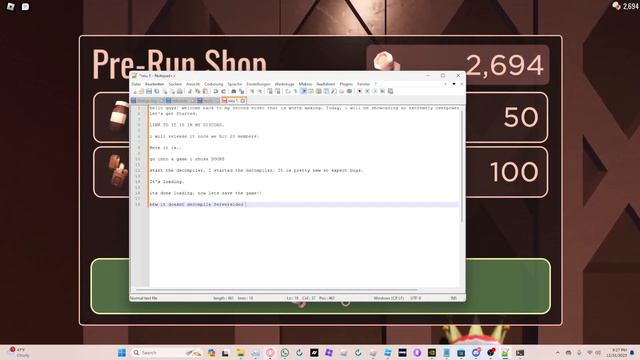Click the Stop Recording macro icon
640x360 pixels.
point(367,91)
